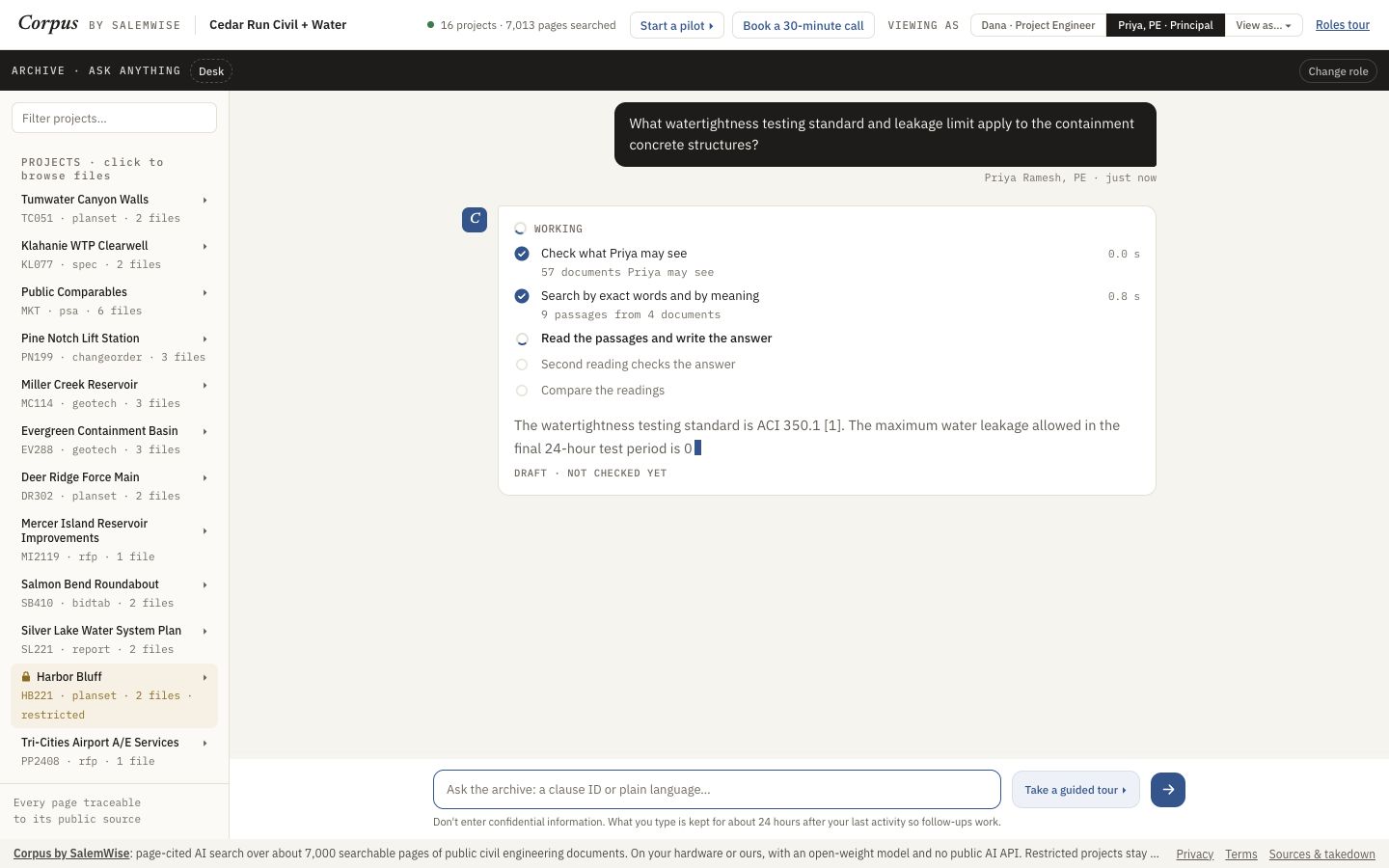Open the Corpus by SalemWise footer link
The width and height of the screenshot is (1389, 868).
point(71,854)
